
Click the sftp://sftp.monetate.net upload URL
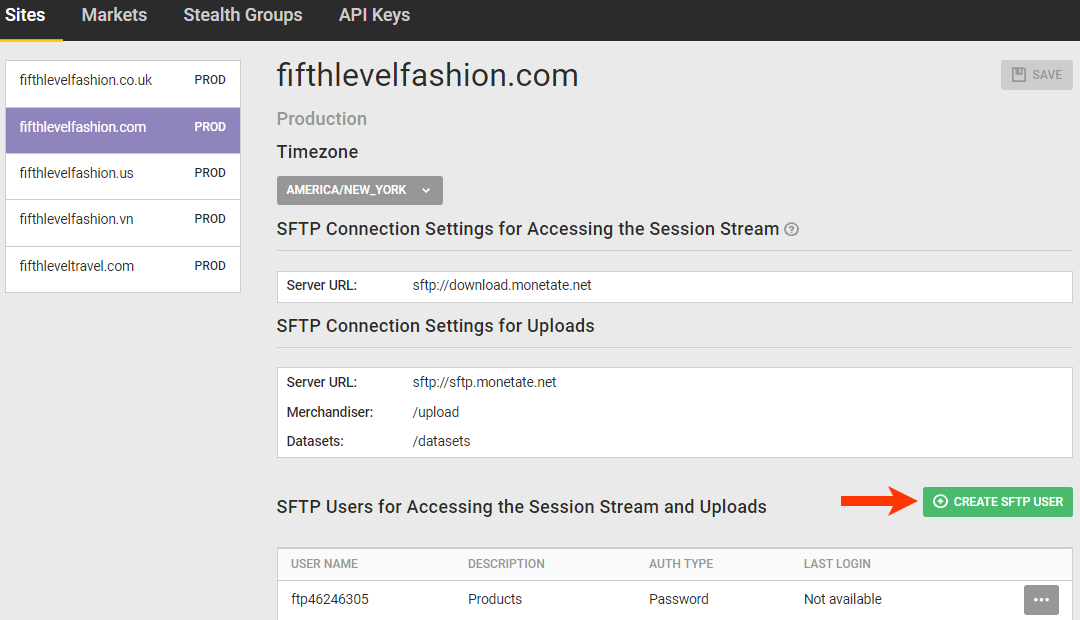click(484, 382)
